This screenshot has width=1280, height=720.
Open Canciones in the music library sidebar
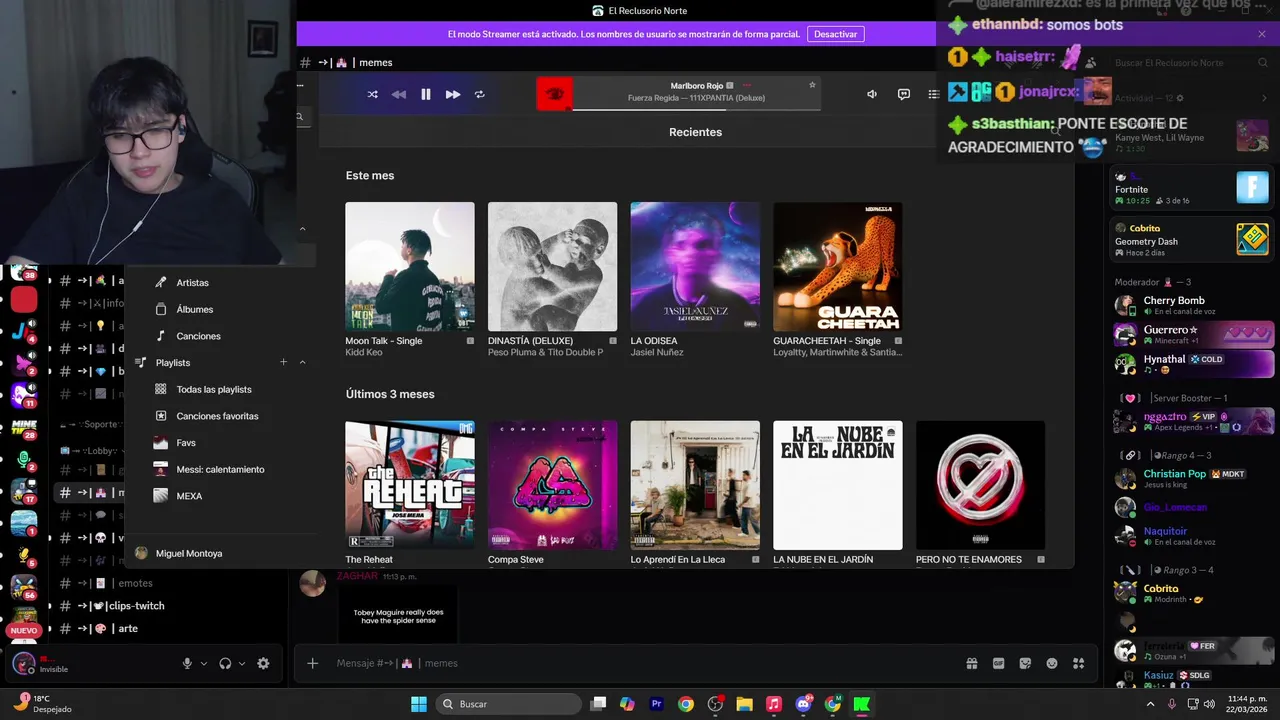[198, 336]
